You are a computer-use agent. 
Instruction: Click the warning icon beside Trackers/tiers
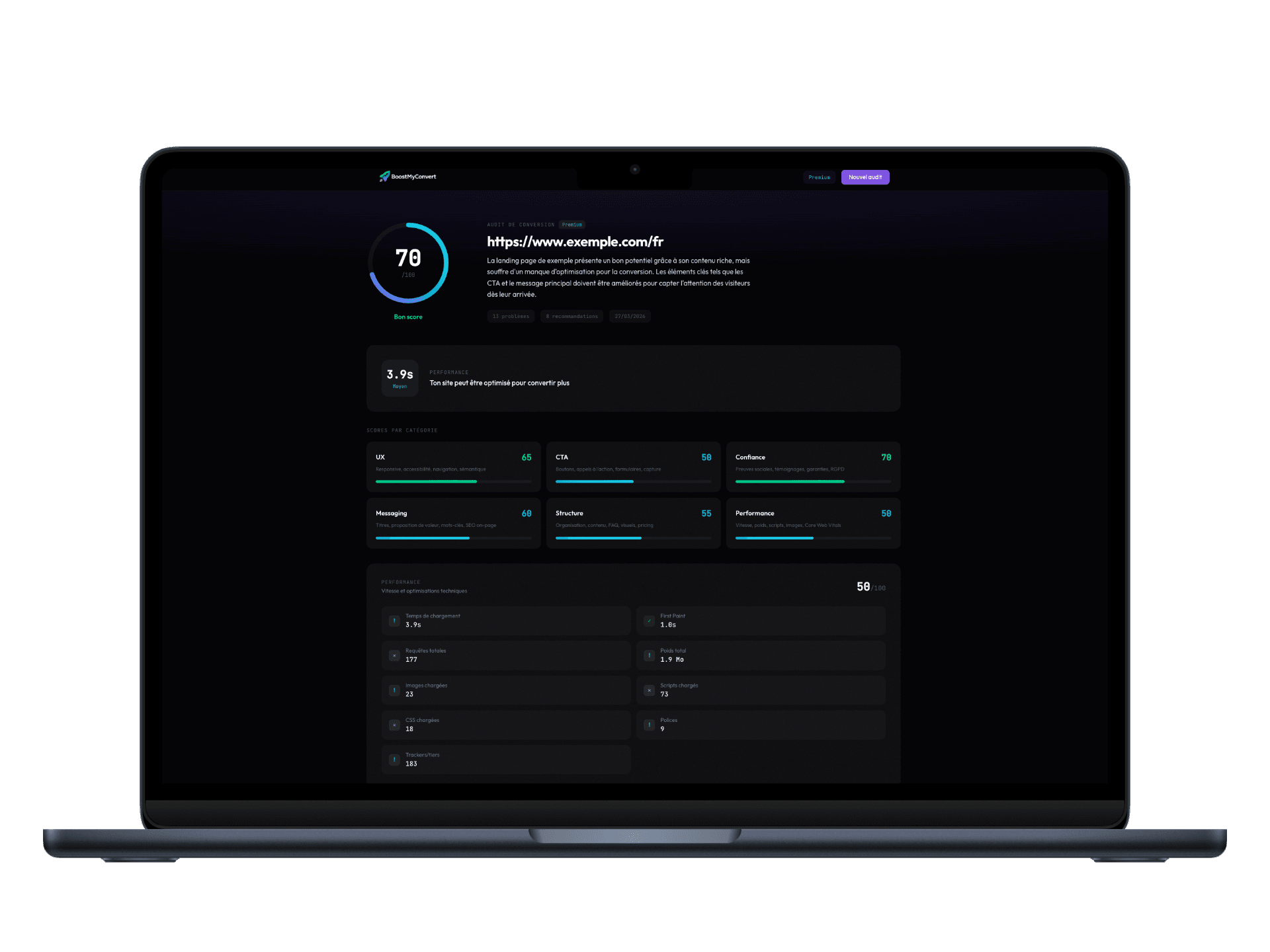tap(394, 759)
